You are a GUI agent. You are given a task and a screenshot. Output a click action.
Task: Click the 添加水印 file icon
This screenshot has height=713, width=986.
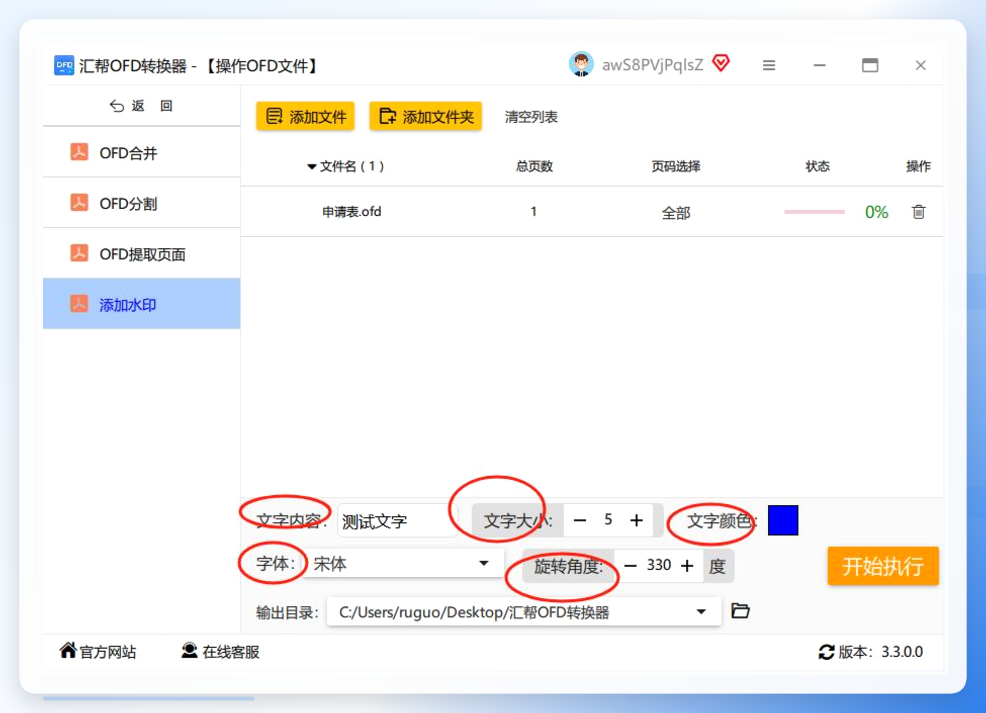point(79,304)
